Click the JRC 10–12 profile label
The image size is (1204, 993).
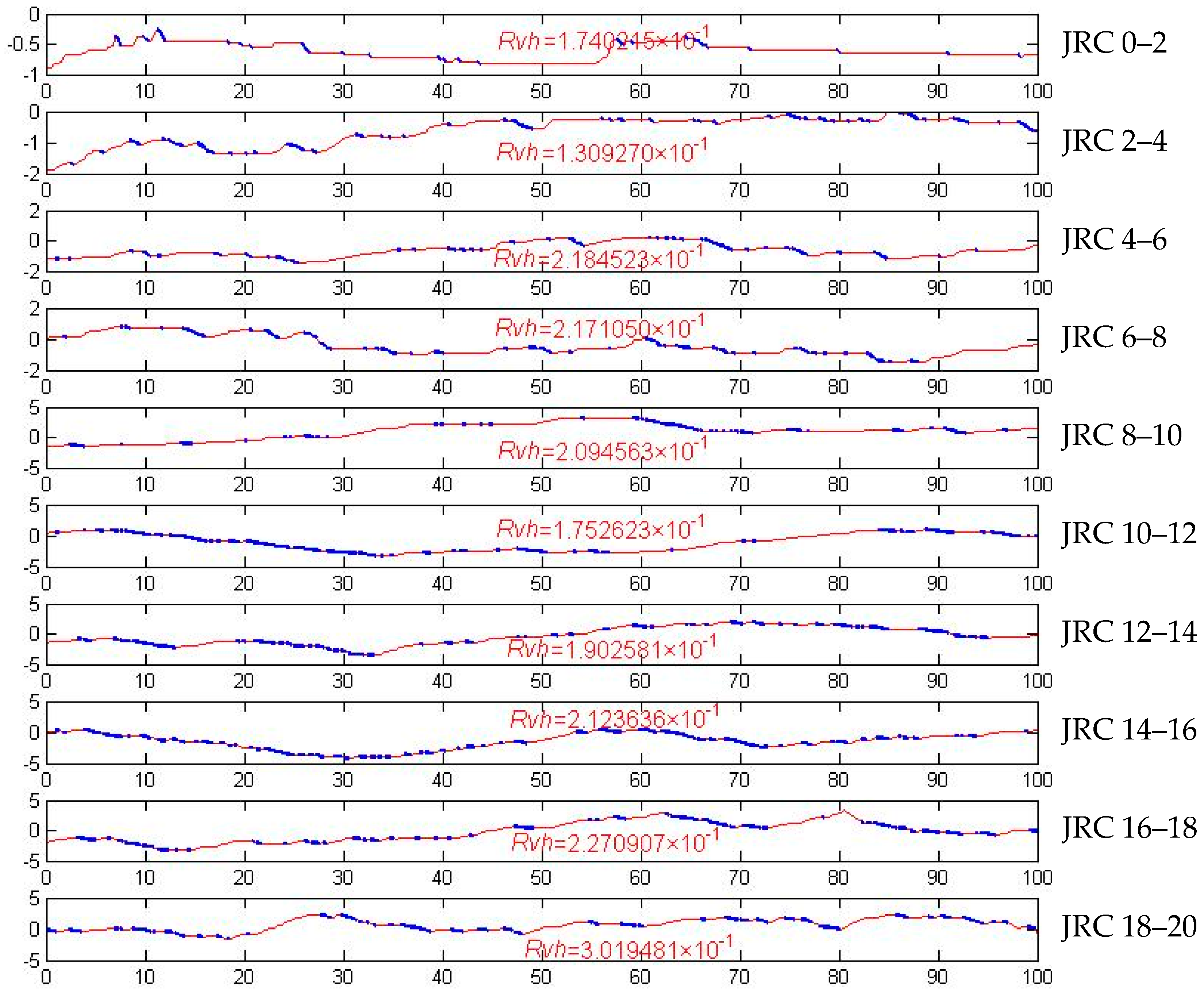point(1128,534)
